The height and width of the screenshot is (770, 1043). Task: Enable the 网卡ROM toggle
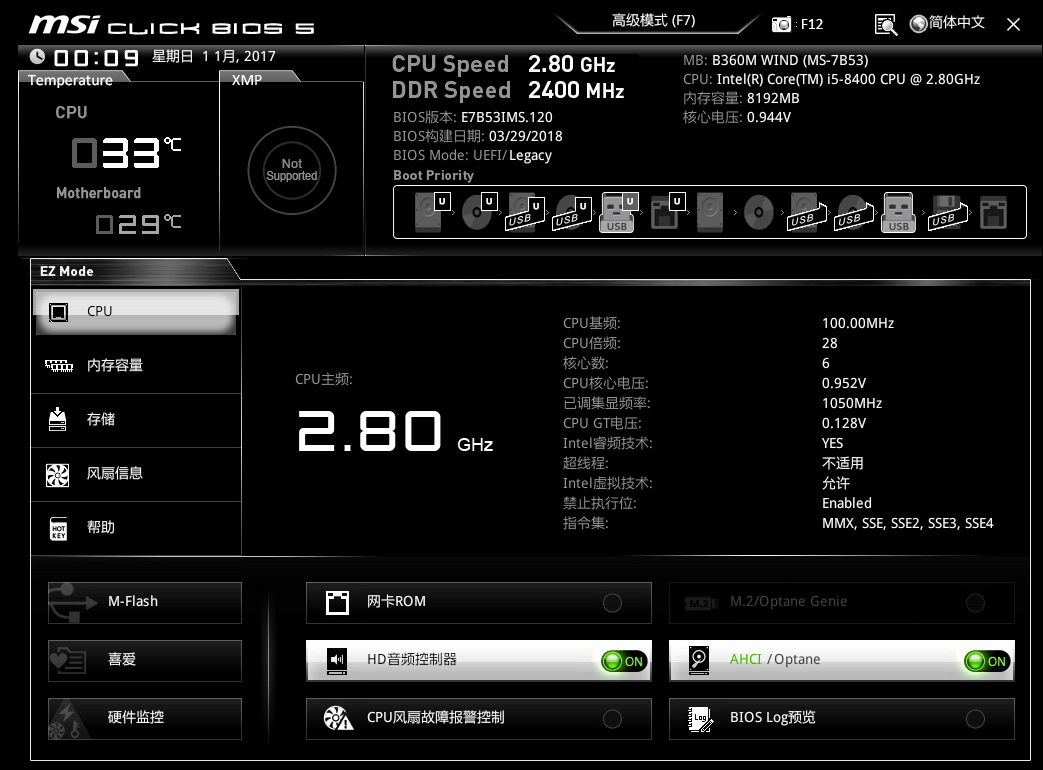click(x=612, y=603)
